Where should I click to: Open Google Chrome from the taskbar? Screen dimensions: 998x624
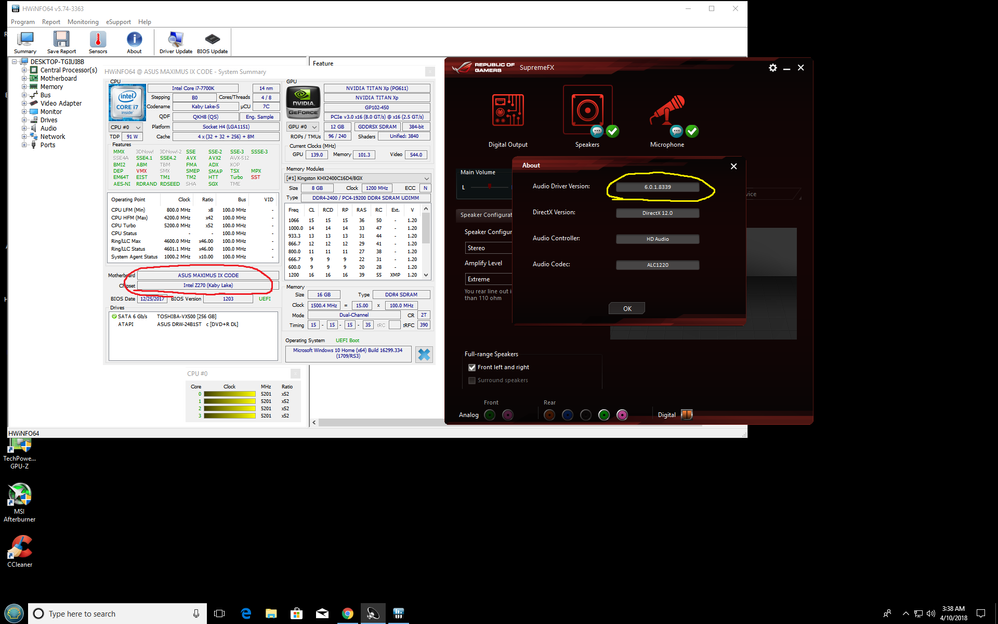pos(348,614)
